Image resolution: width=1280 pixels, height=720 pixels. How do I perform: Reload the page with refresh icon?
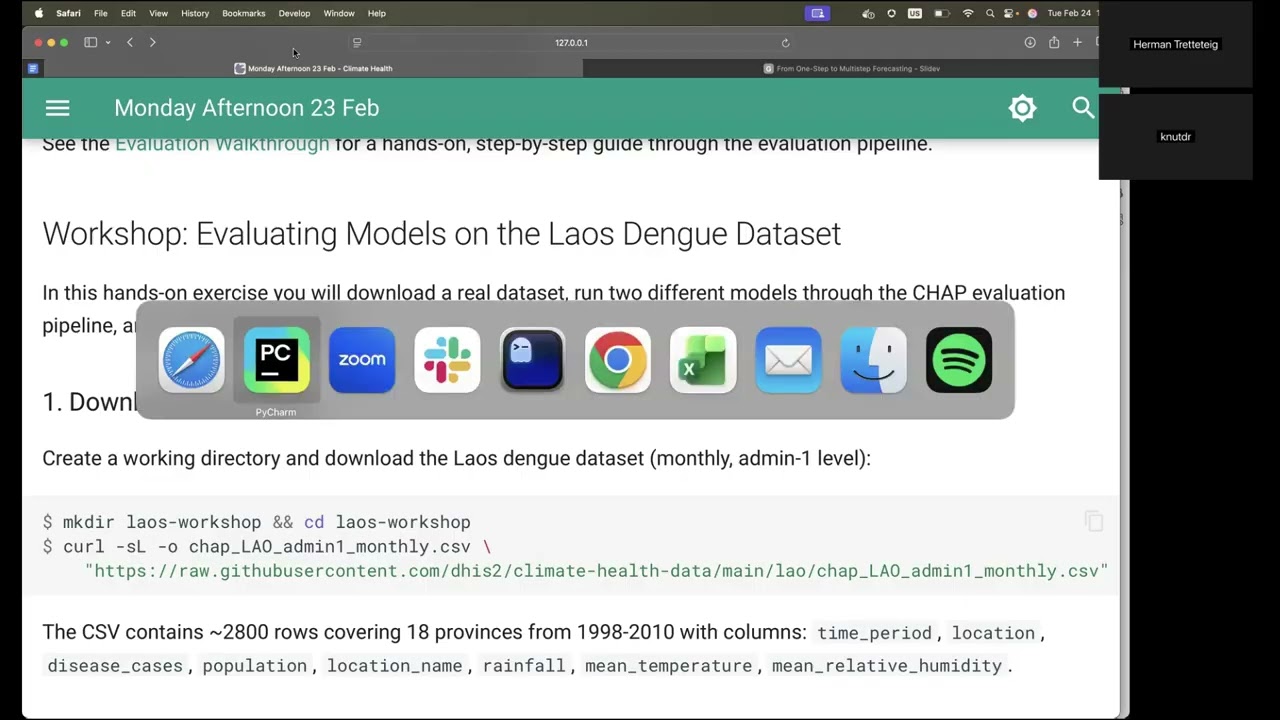click(785, 43)
